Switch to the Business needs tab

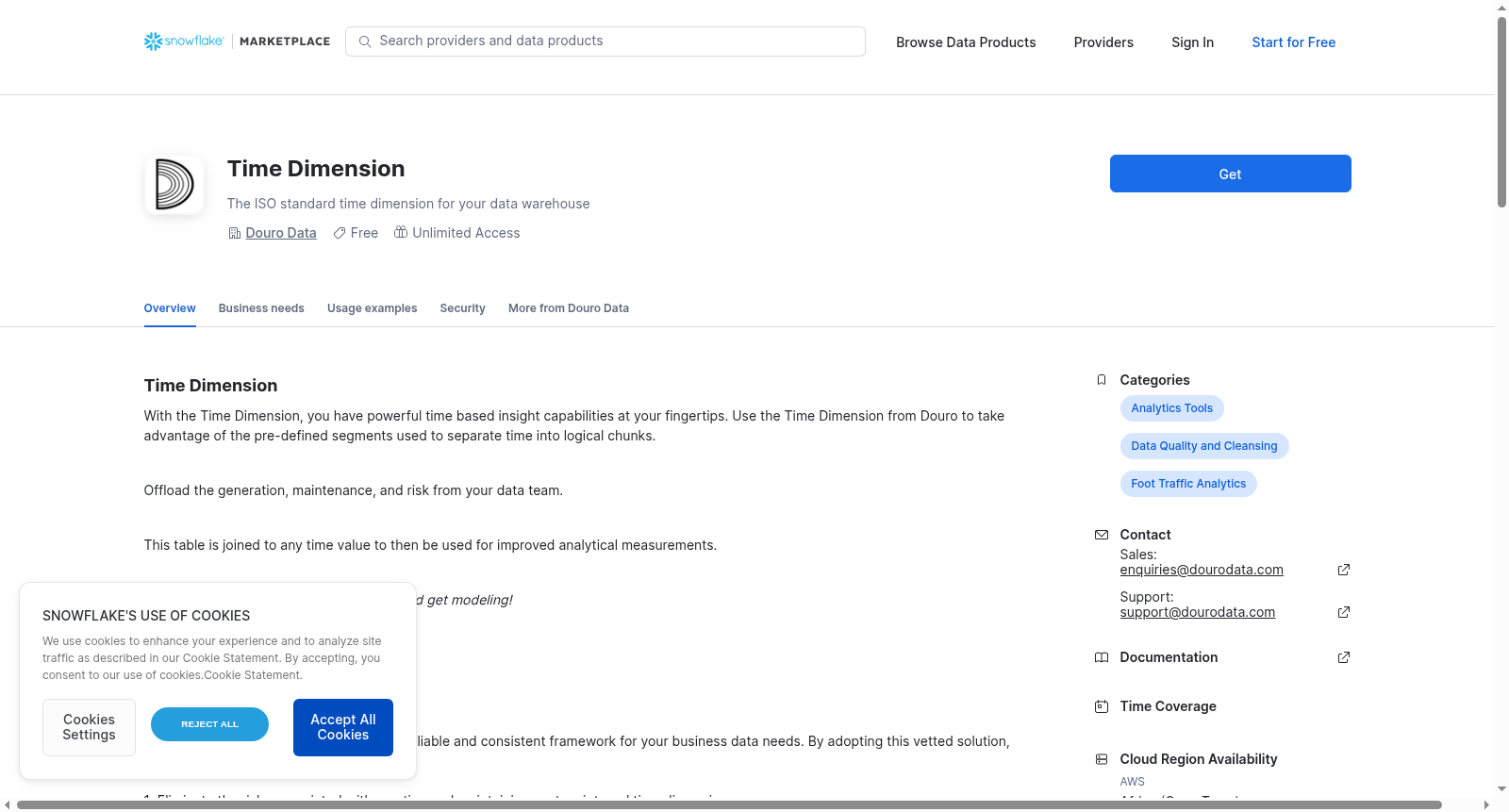(x=261, y=308)
